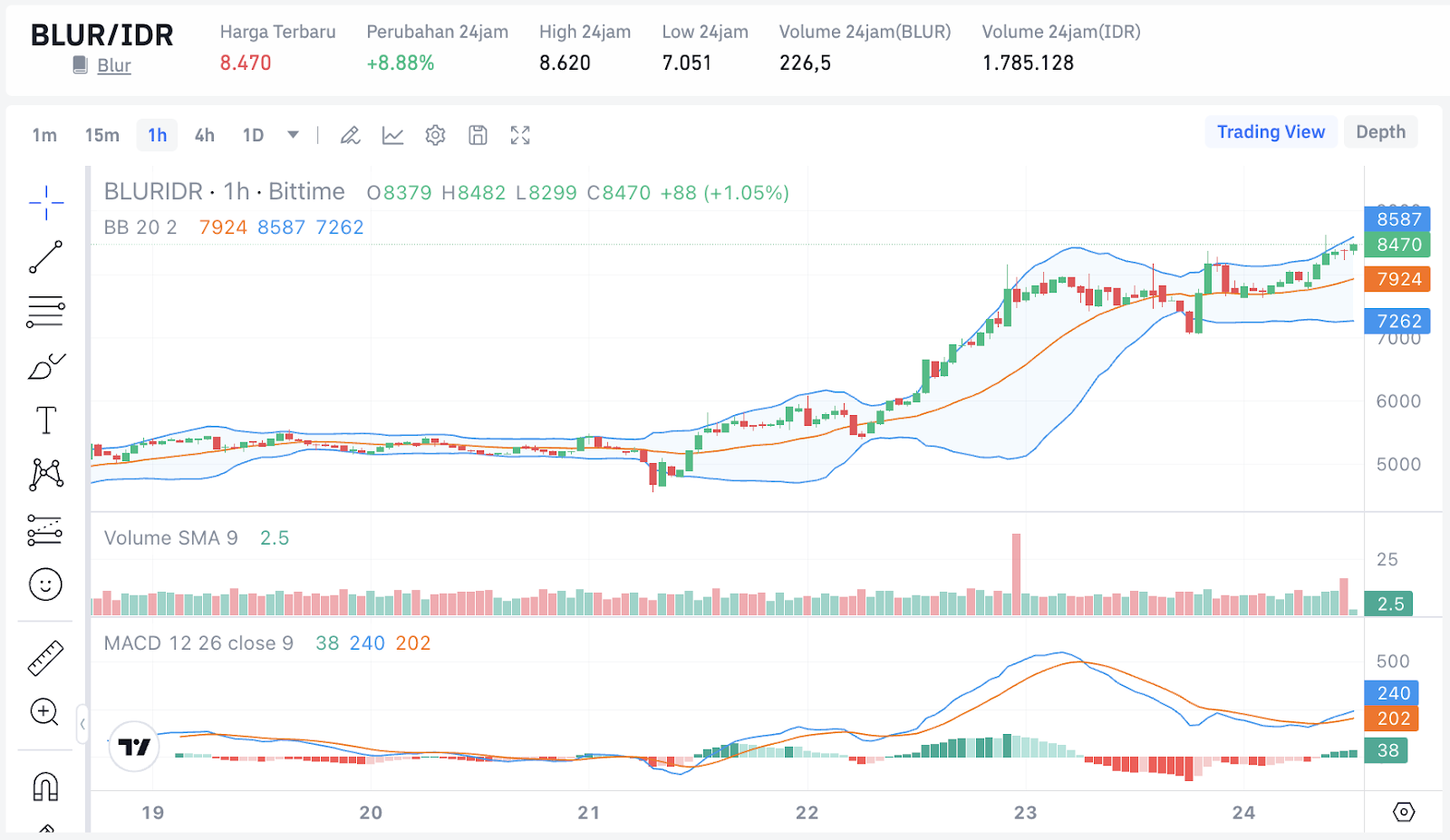
Task: Select the 1h timeframe
Action: coord(158,135)
